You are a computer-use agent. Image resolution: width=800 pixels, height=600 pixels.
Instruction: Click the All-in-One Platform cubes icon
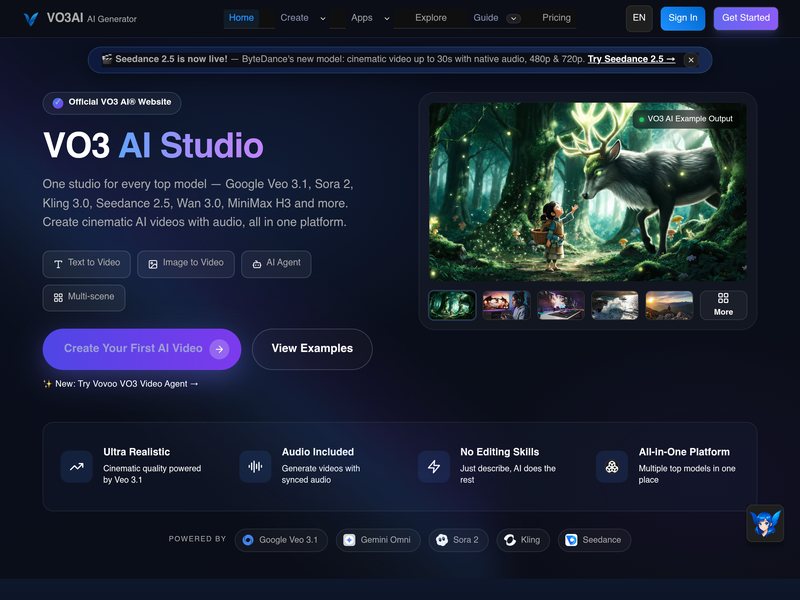pos(612,466)
